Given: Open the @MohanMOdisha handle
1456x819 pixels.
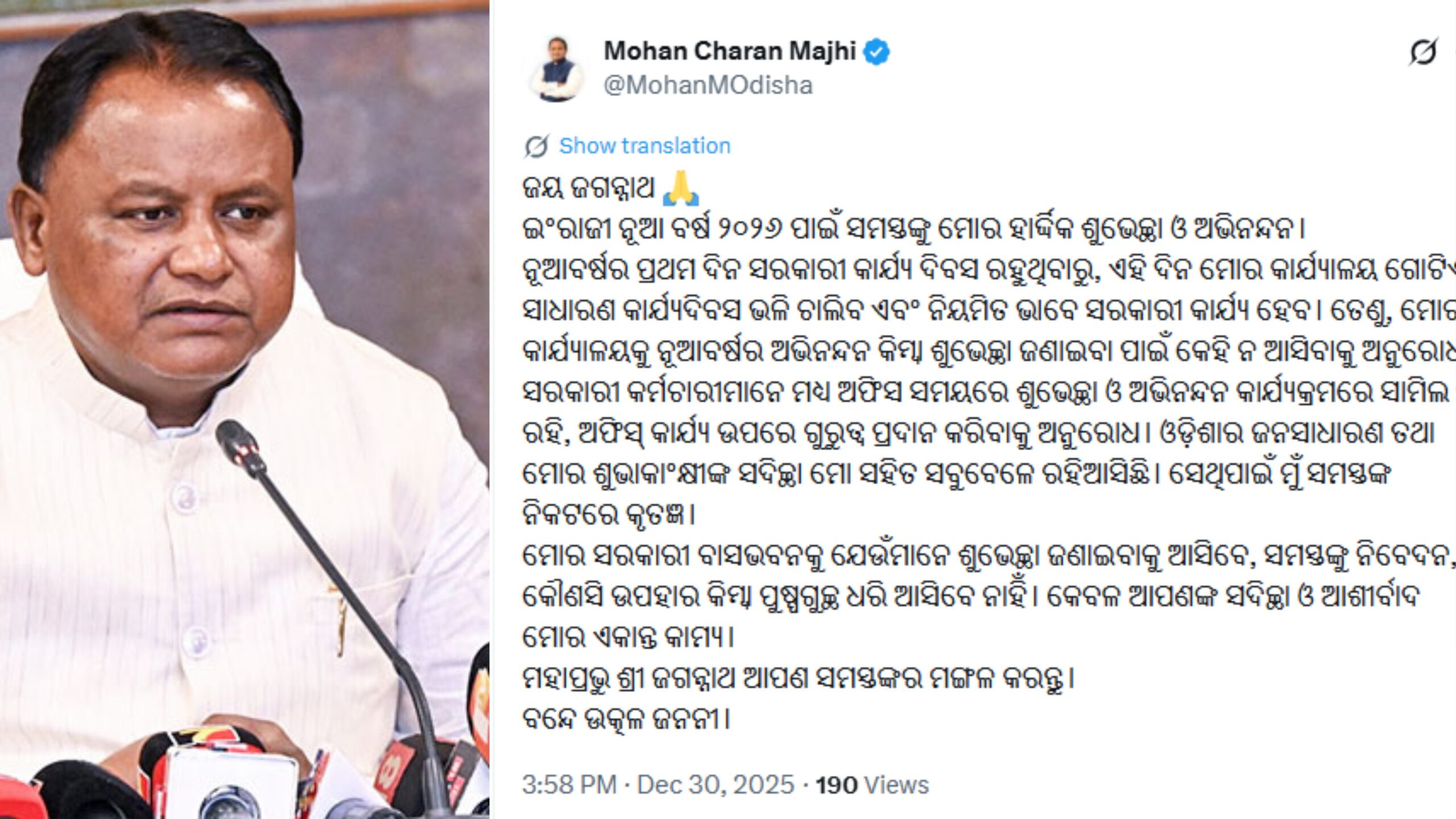Looking at the screenshot, I should 708,85.
